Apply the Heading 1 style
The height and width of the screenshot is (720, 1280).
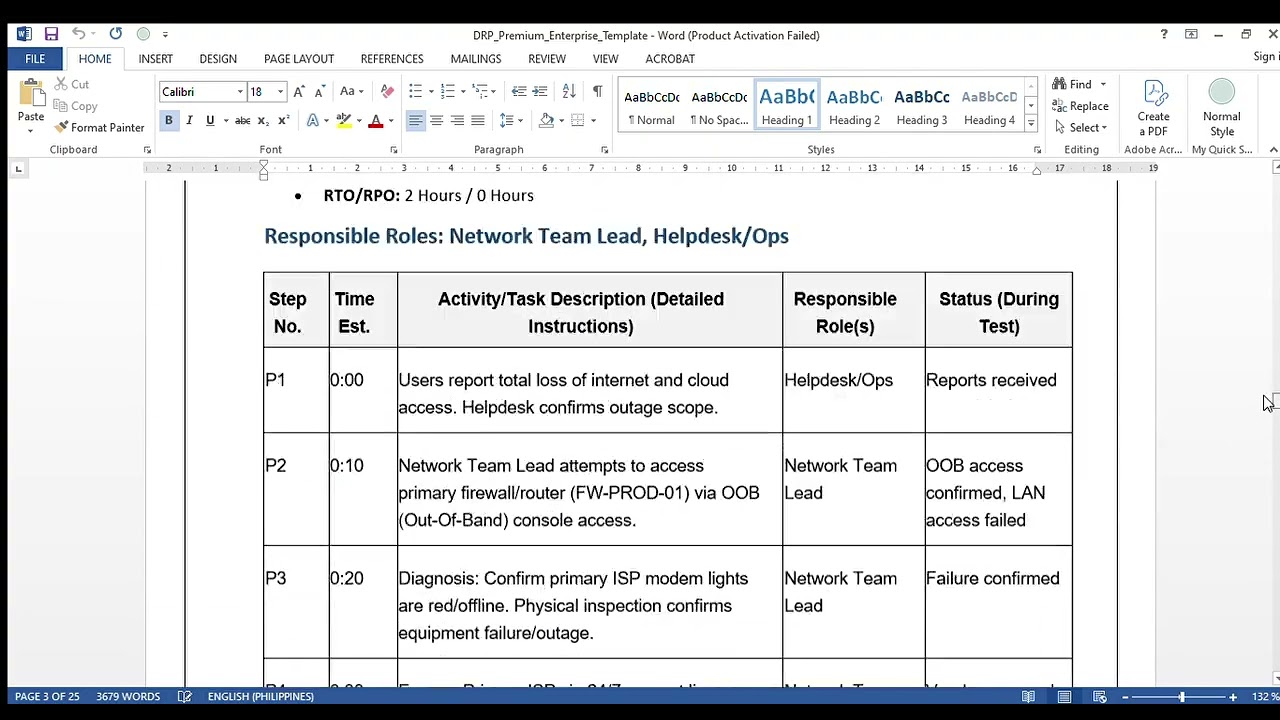(787, 106)
